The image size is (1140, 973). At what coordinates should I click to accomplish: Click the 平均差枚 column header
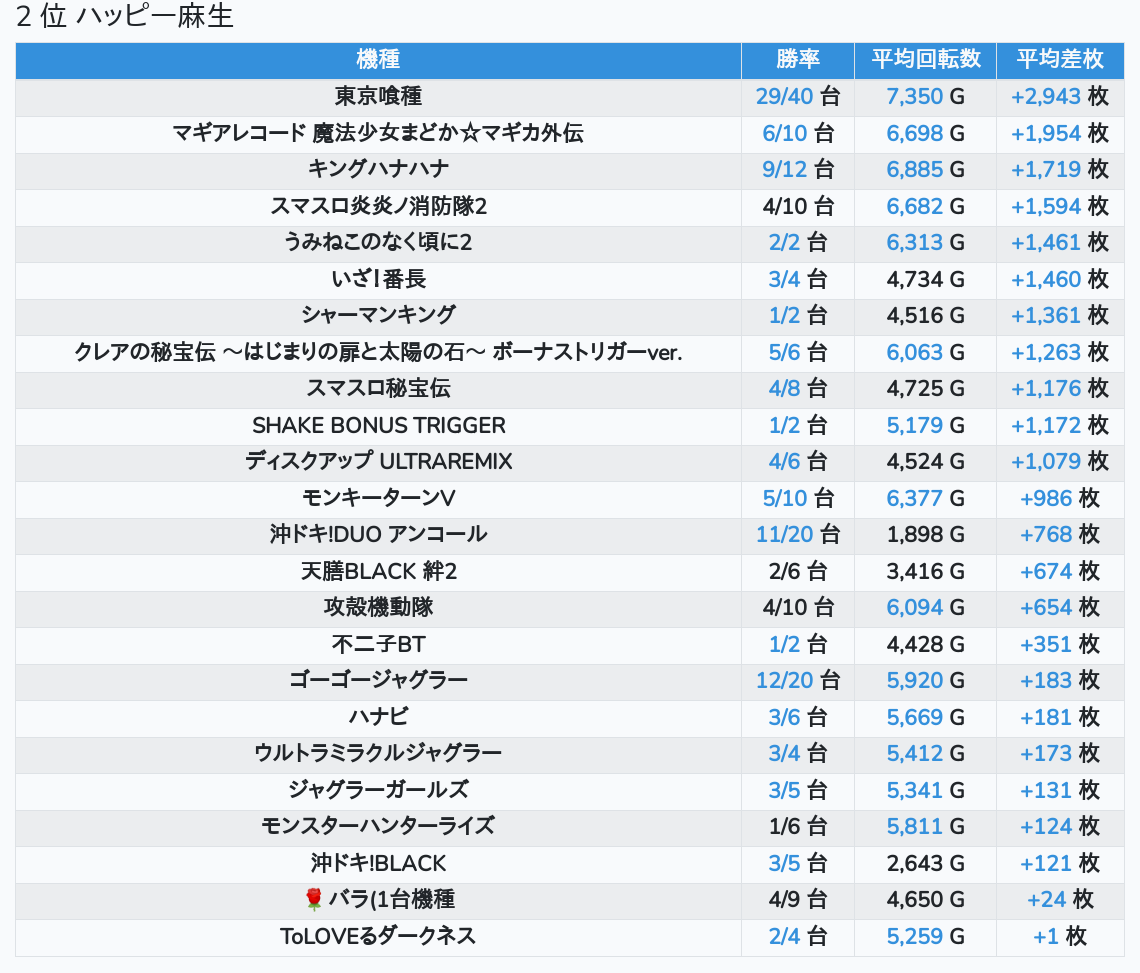[x=1059, y=59]
